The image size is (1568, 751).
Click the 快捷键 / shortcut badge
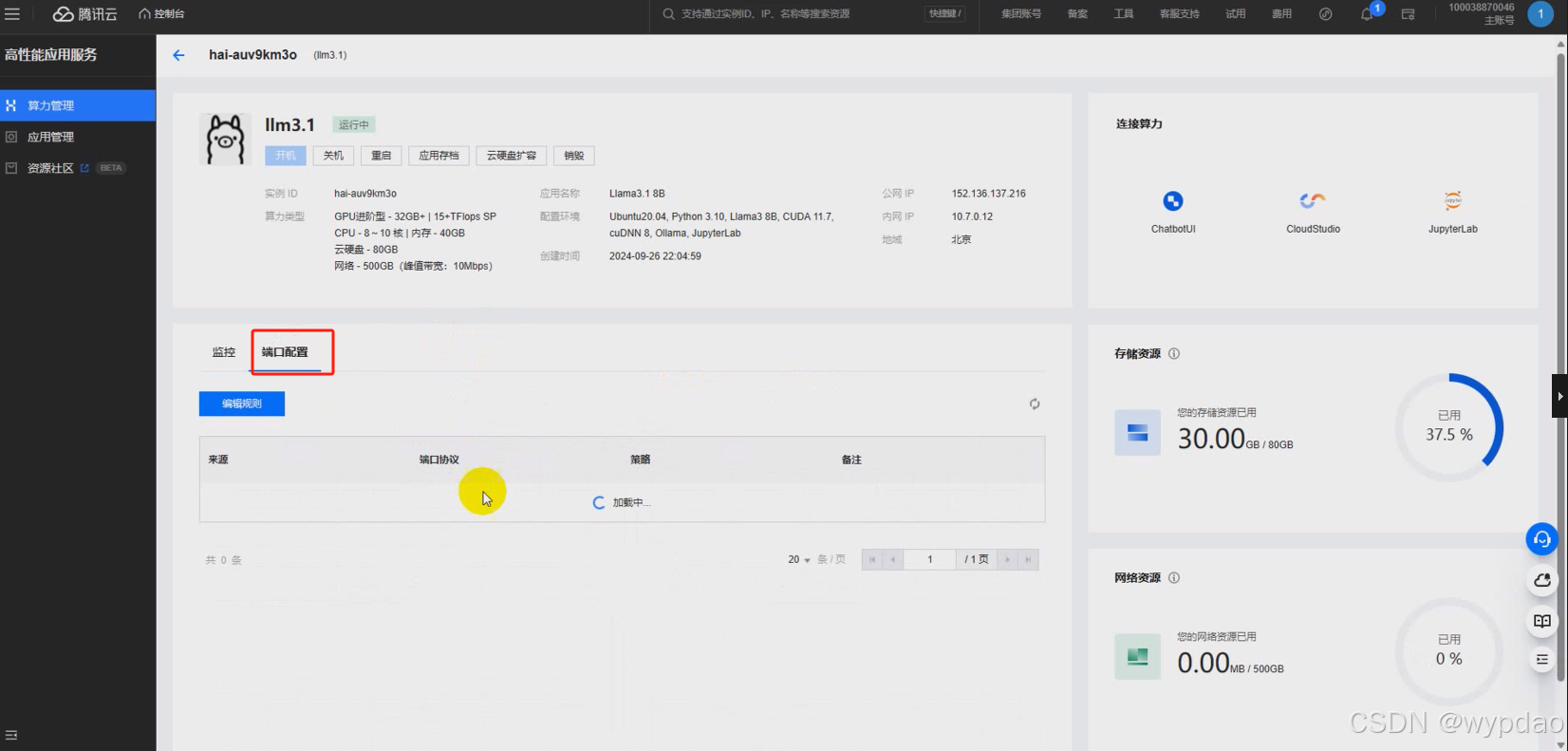click(945, 14)
